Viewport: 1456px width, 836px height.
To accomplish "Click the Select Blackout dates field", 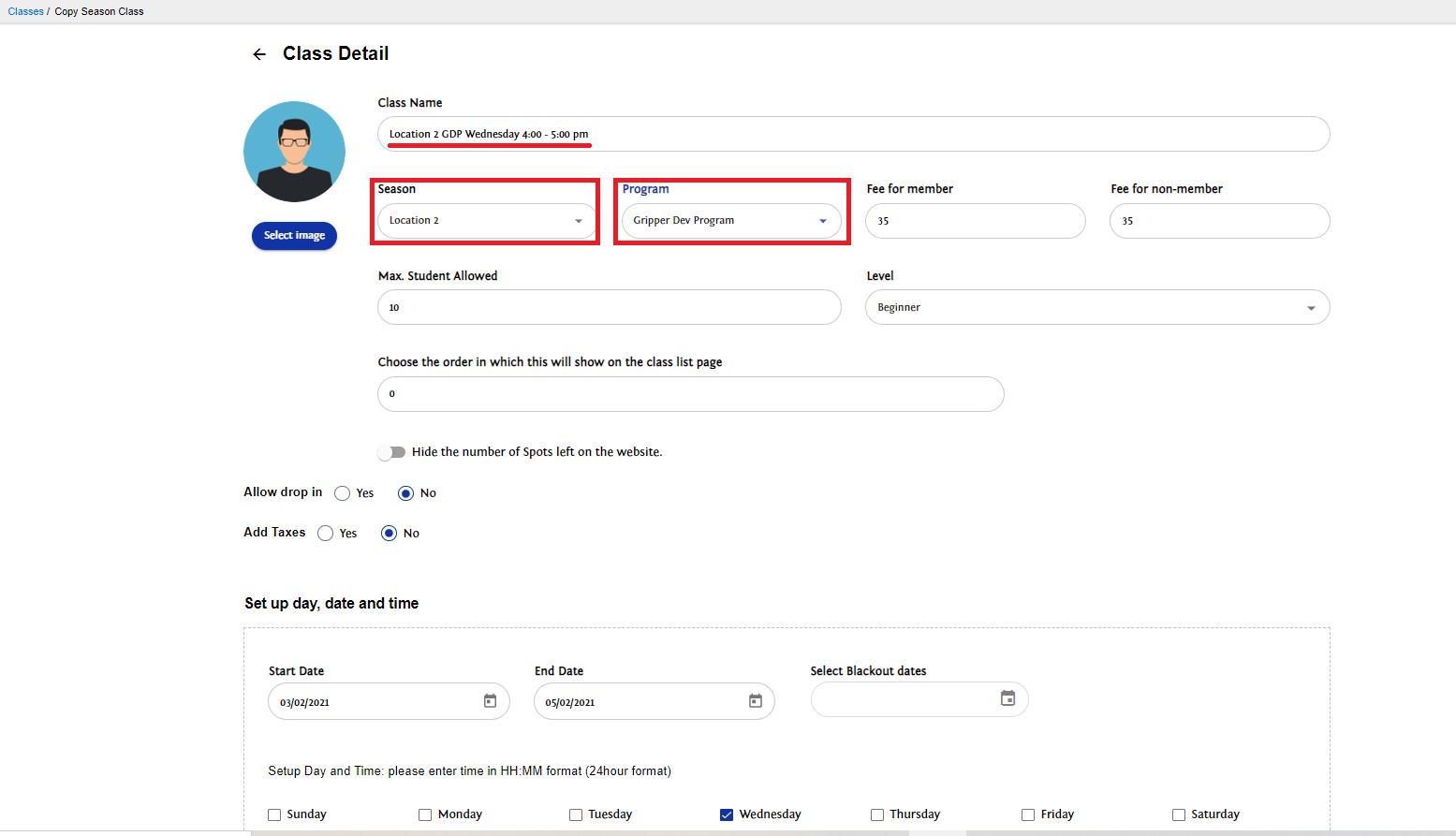I will click(x=919, y=699).
